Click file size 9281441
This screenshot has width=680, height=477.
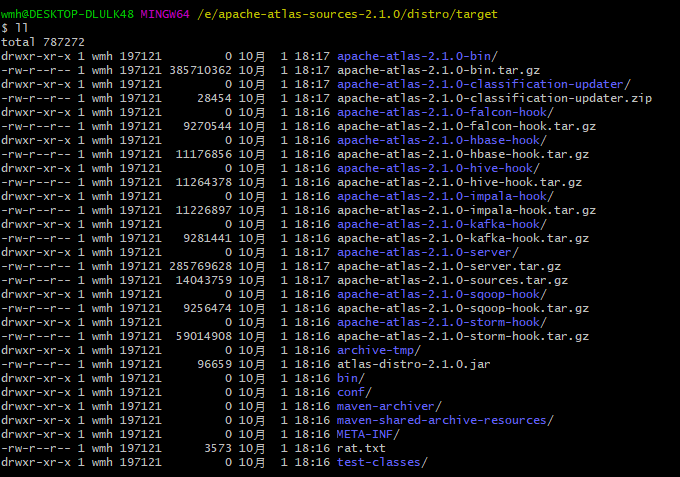tap(207, 238)
